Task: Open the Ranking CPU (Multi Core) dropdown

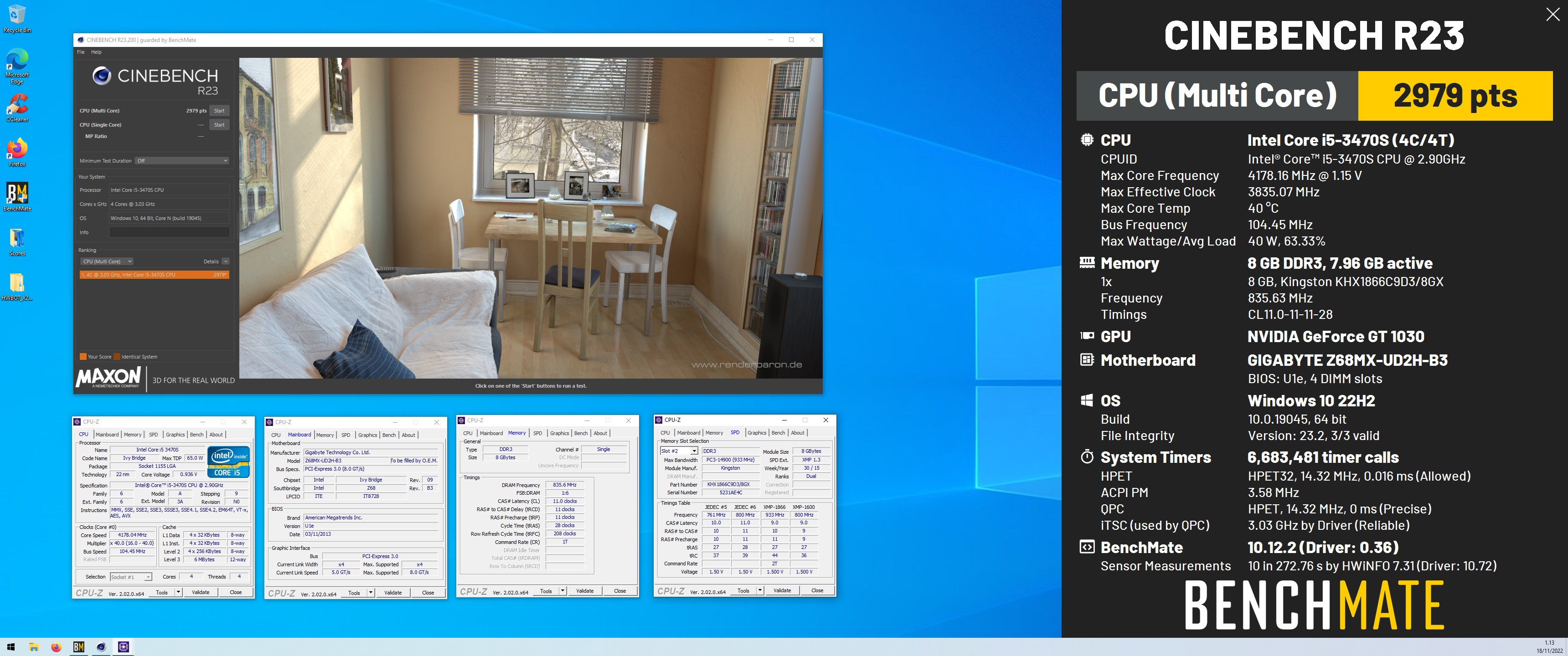Action: pyautogui.click(x=107, y=261)
